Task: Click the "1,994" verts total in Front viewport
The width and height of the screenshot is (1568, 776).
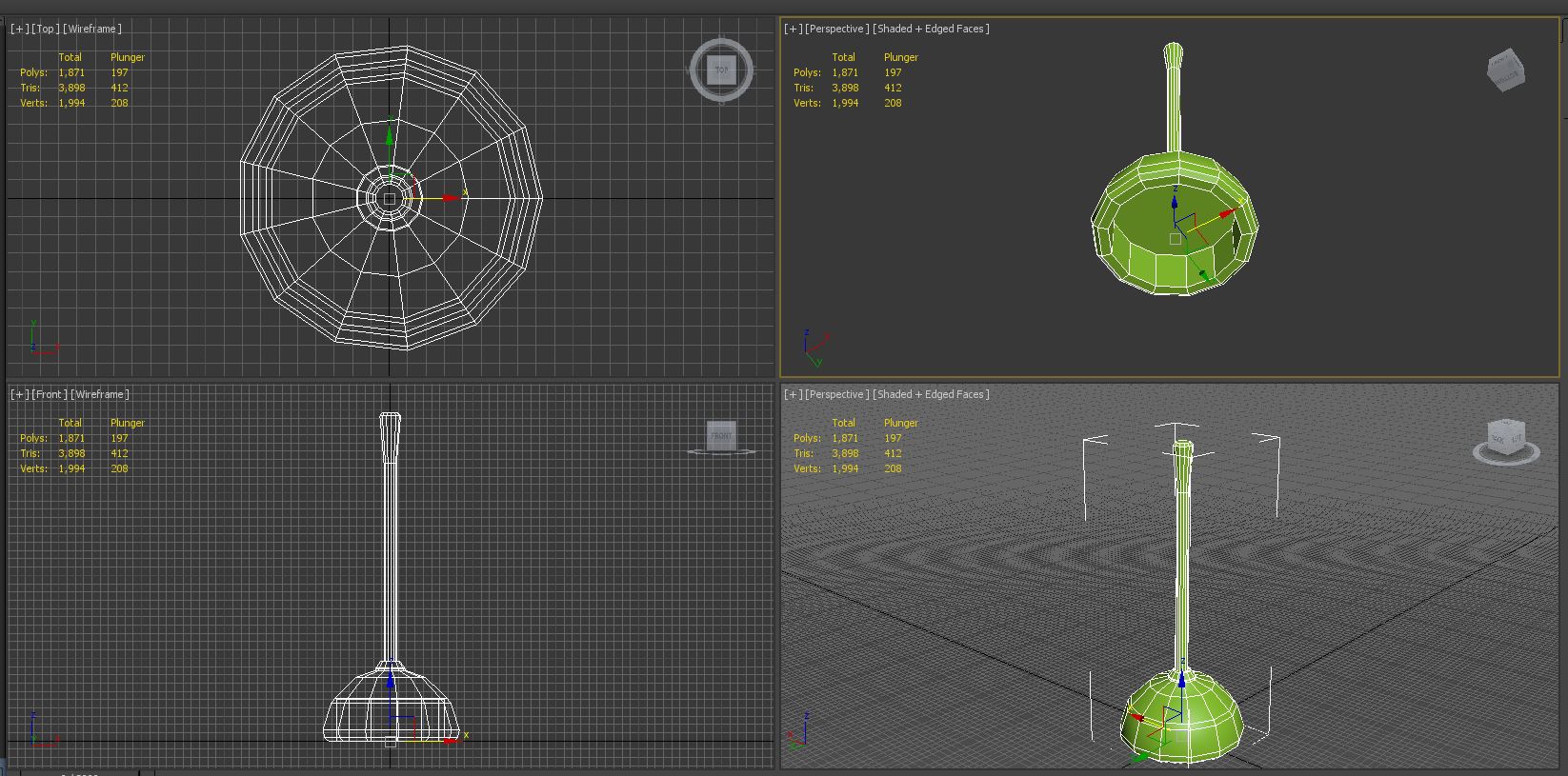Action: (x=71, y=468)
